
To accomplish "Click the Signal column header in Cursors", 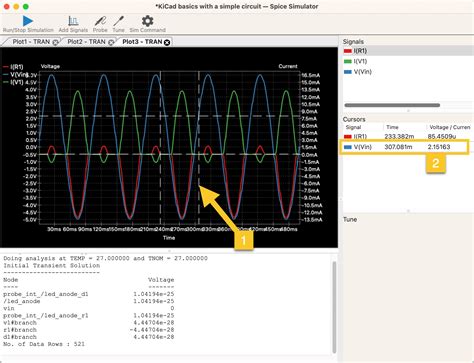I will click(353, 127).
